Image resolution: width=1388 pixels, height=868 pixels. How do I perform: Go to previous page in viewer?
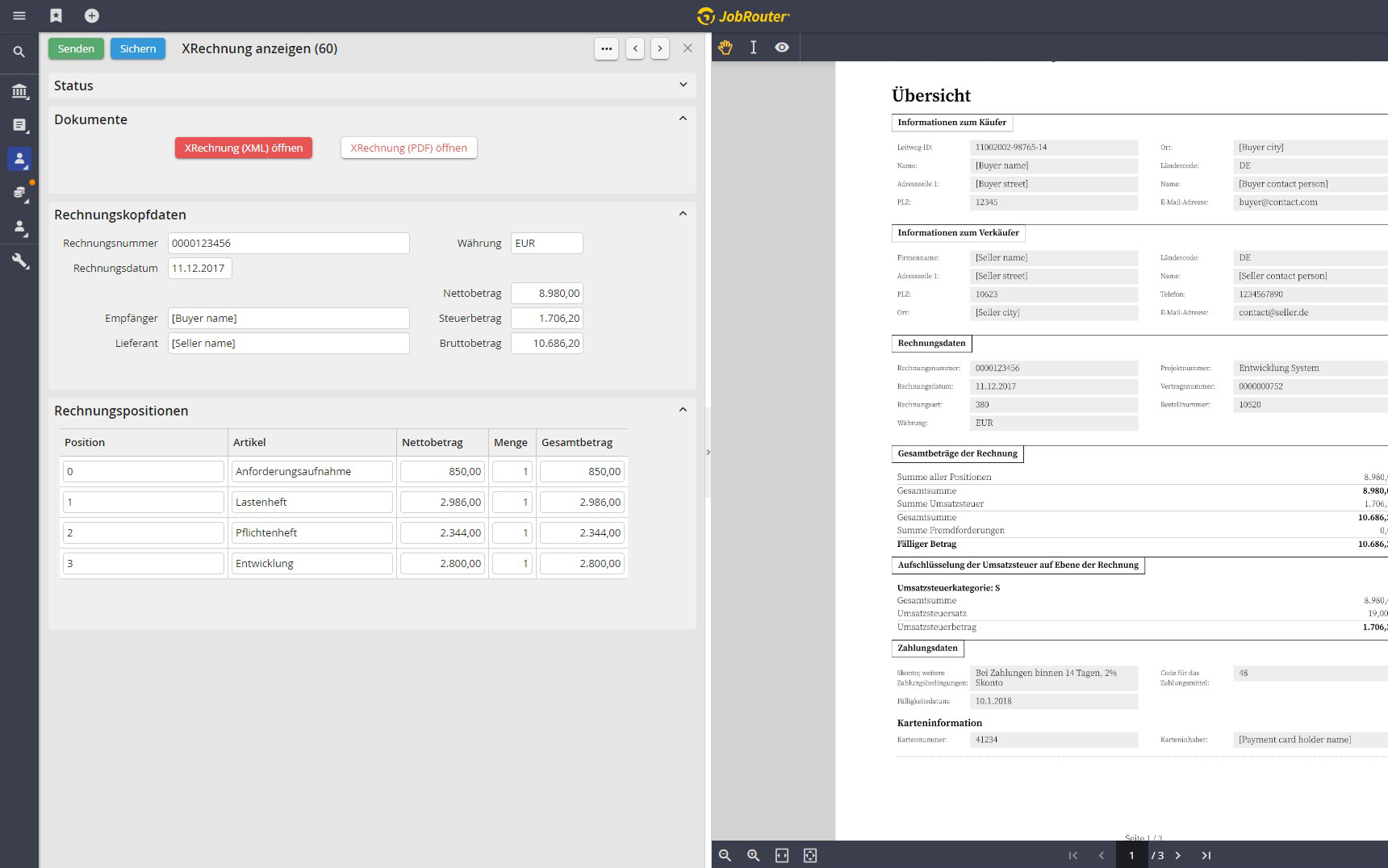click(1101, 855)
